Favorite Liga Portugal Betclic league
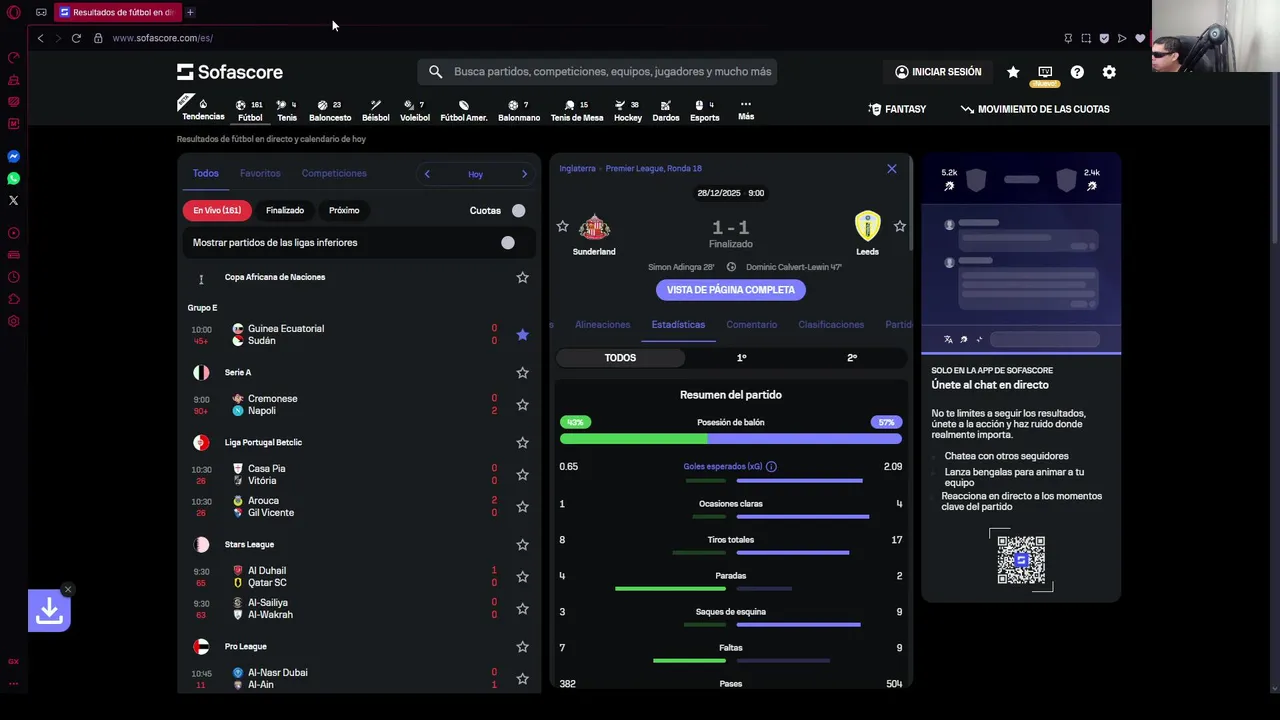1280x720 pixels. pyautogui.click(x=522, y=442)
